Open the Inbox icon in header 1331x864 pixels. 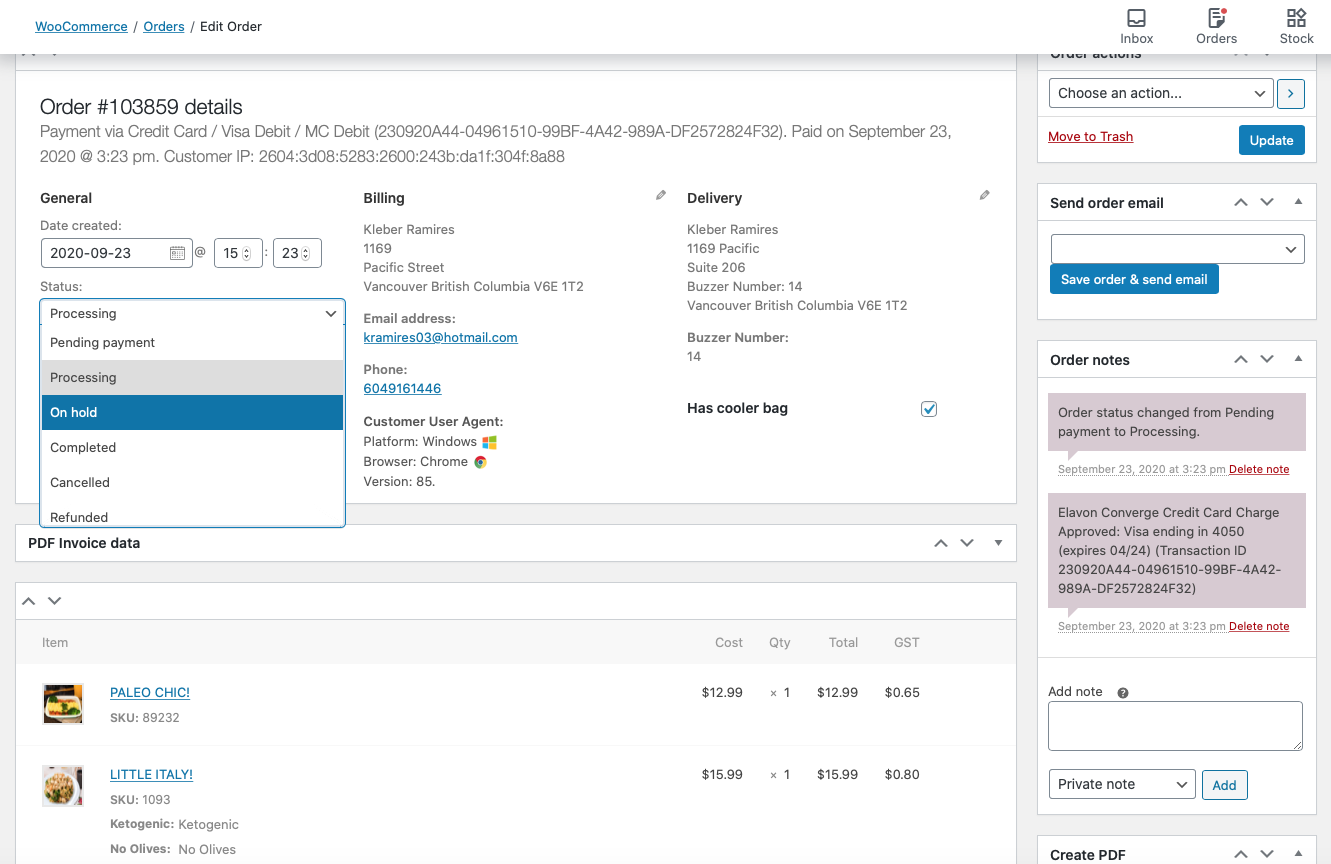coord(1136,26)
